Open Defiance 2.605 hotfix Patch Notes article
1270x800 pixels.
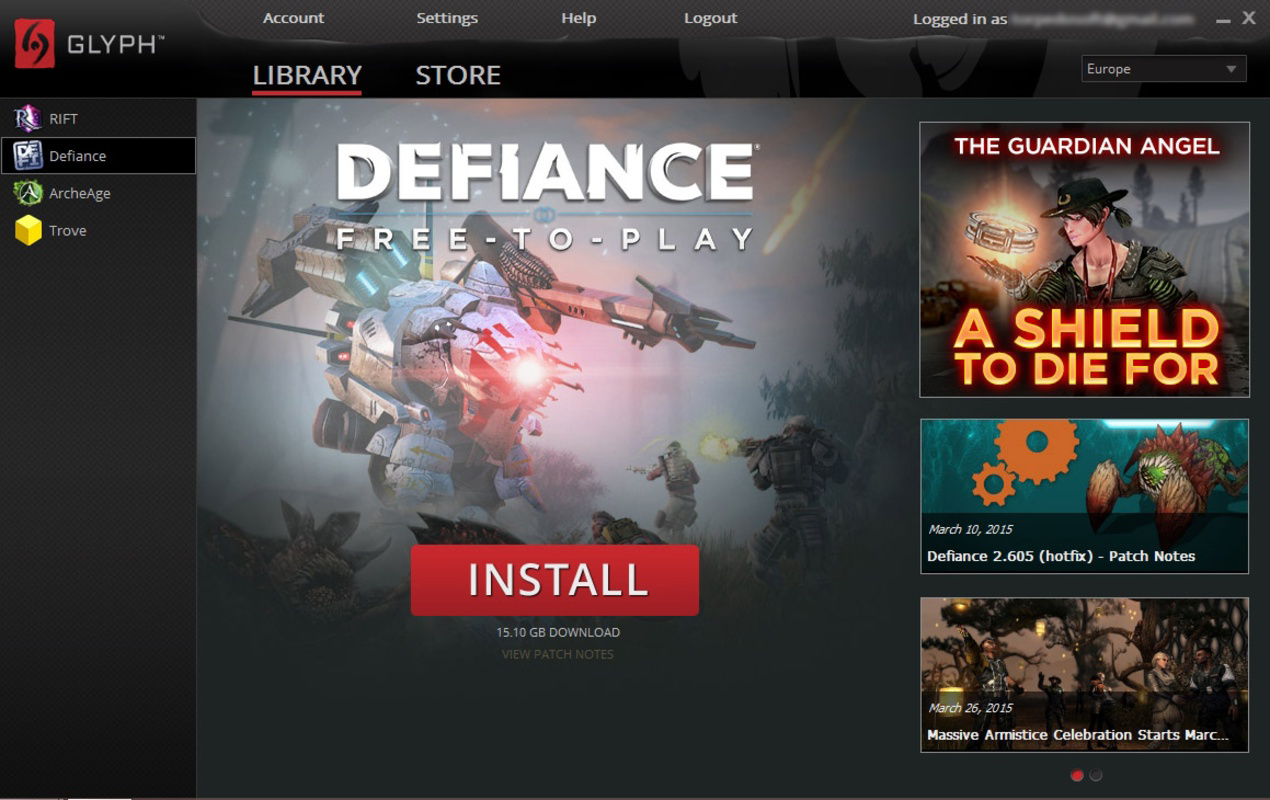pyautogui.click(x=1084, y=496)
